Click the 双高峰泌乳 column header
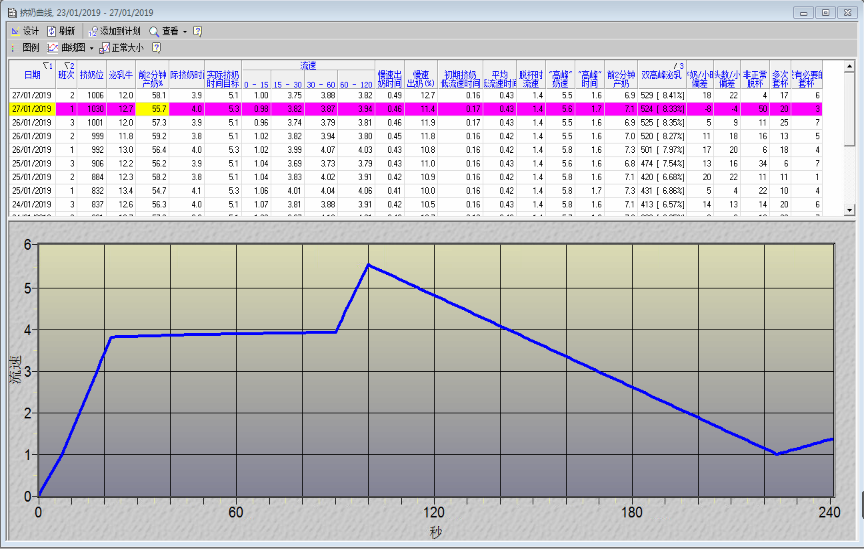 coord(661,74)
